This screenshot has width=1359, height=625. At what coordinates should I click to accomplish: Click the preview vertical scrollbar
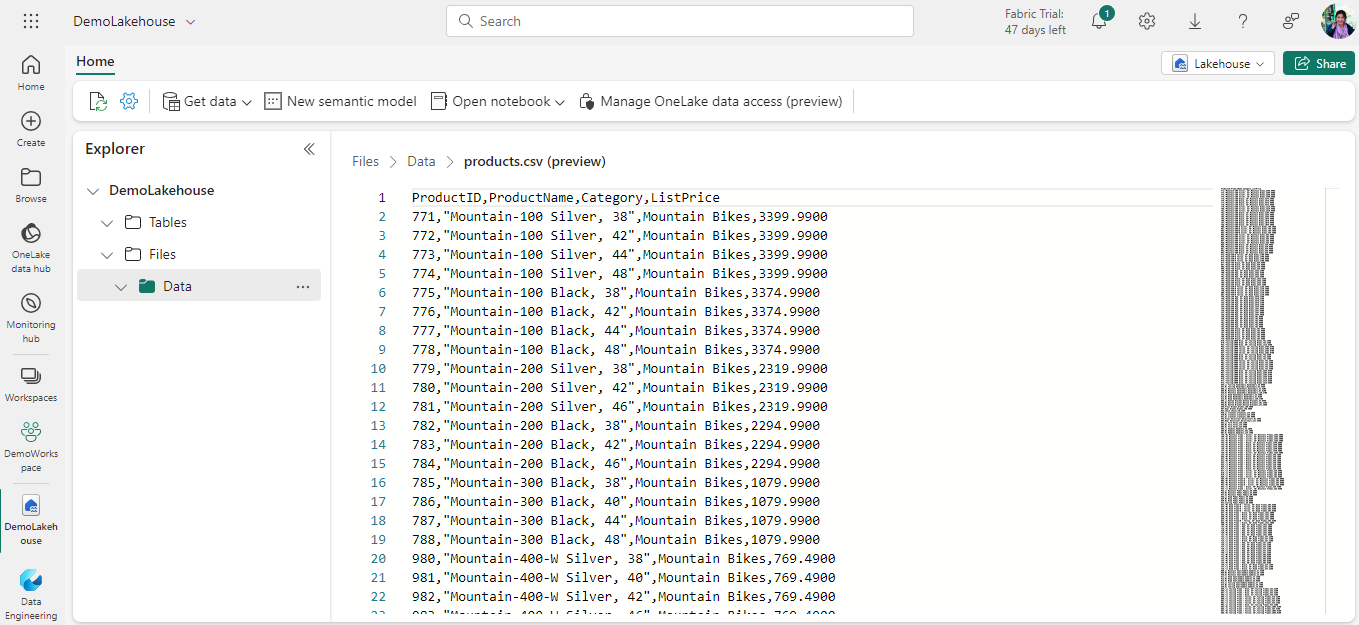click(x=1332, y=400)
